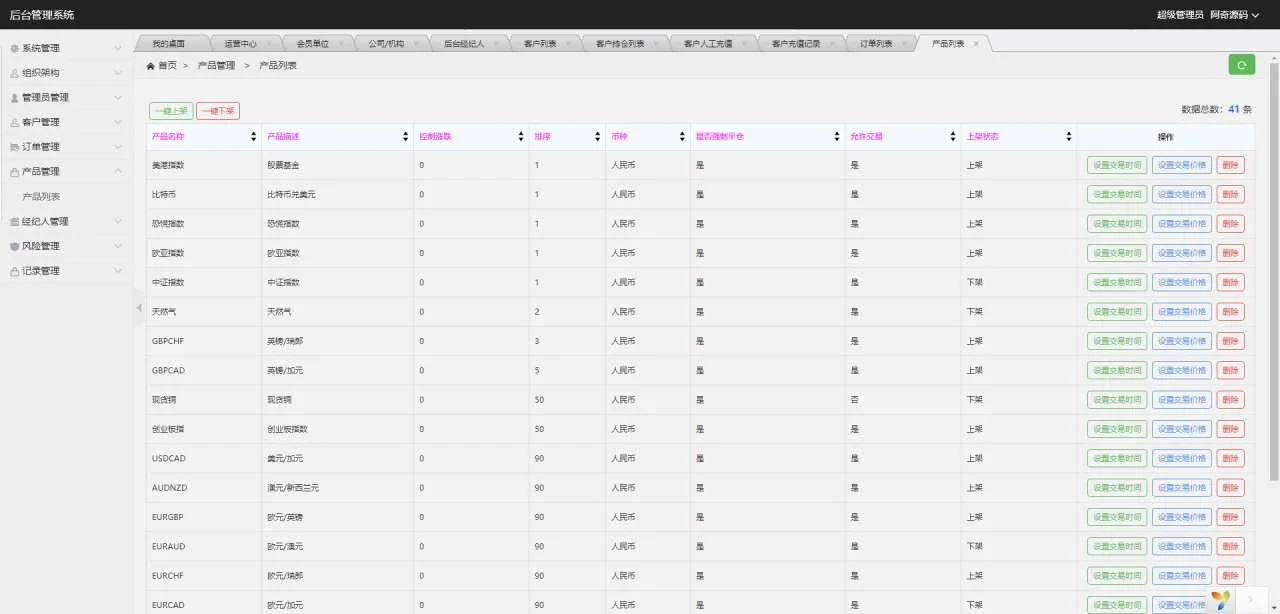Click the green refresh icon button
The image size is (1280, 614).
1241,65
